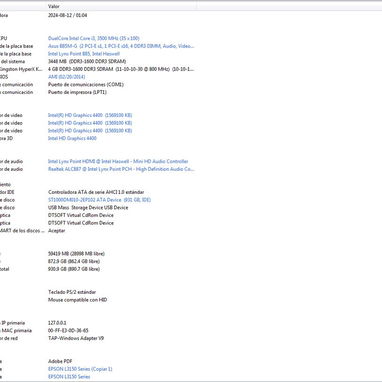Viewport: 382px width, 382px height.
Task: Open the Intel Lynx Point HDMI audio link
Action: (x=118, y=161)
